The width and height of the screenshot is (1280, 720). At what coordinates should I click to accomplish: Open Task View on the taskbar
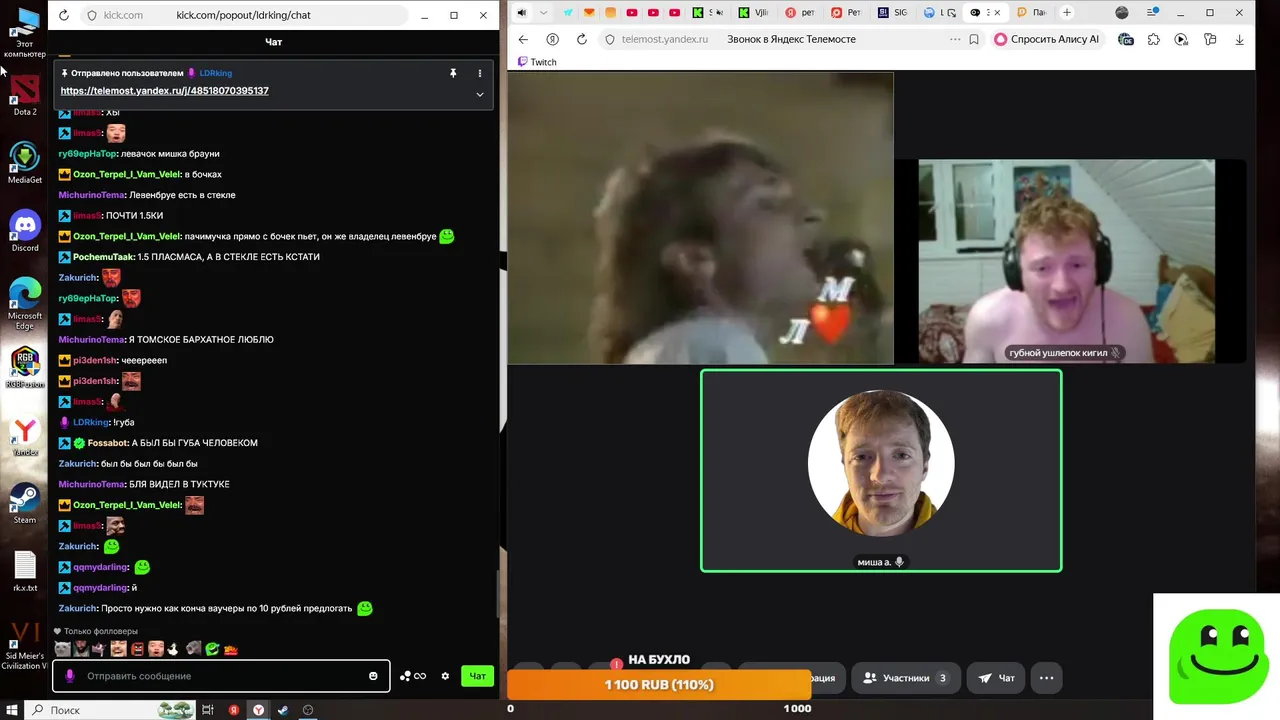[x=208, y=710]
